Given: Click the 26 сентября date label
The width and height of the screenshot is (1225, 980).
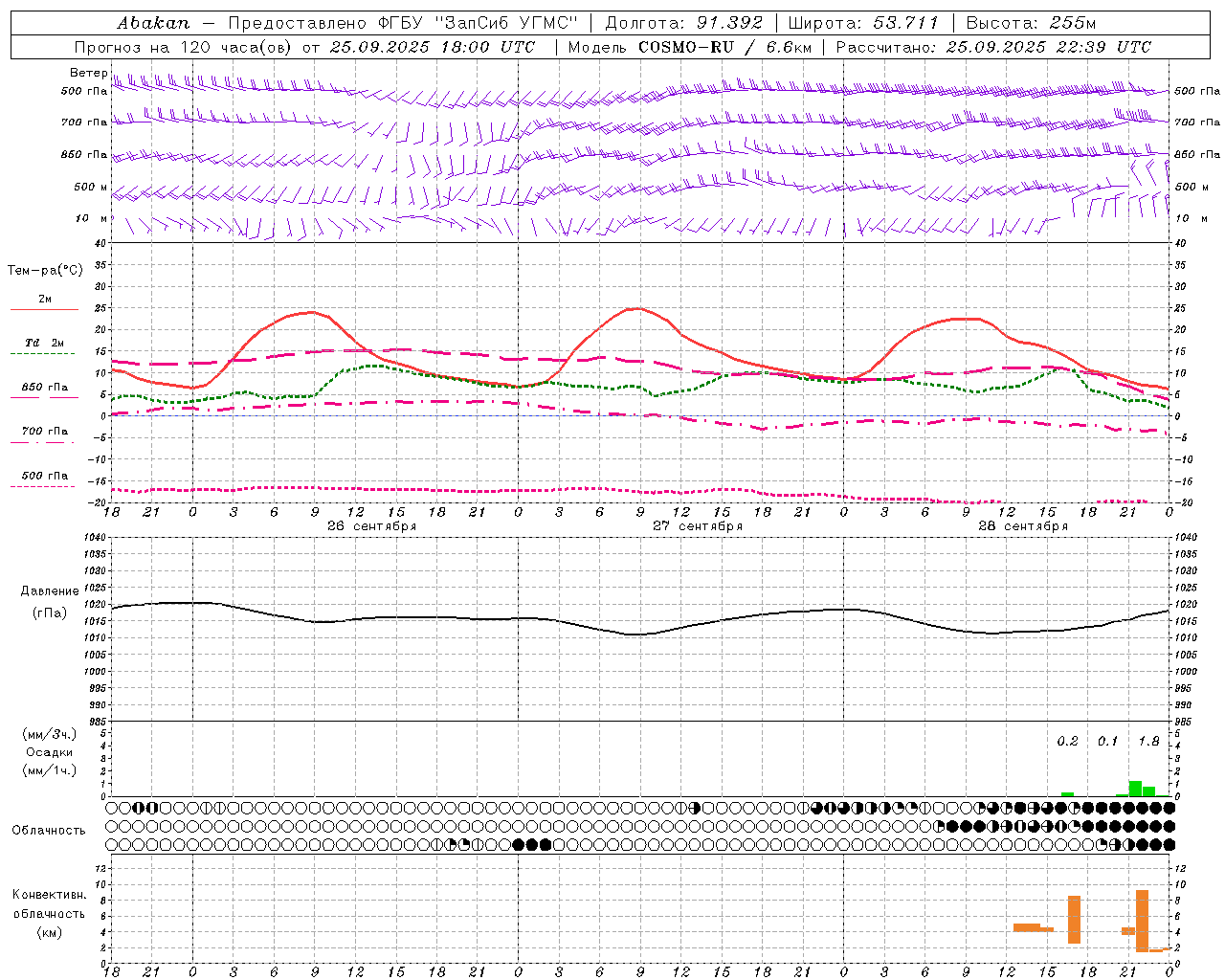Looking at the screenshot, I should (x=371, y=526).
